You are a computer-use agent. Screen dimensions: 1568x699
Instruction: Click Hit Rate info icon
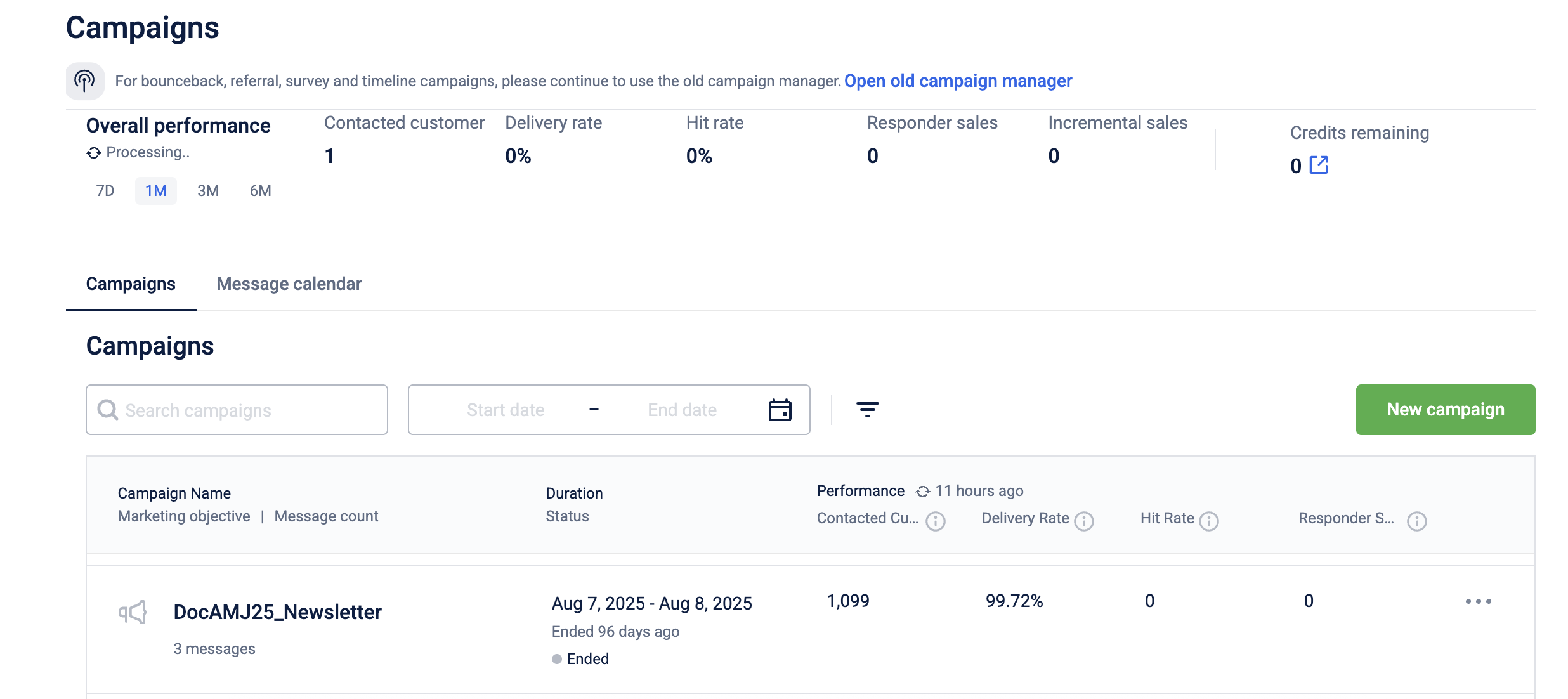click(x=1209, y=521)
